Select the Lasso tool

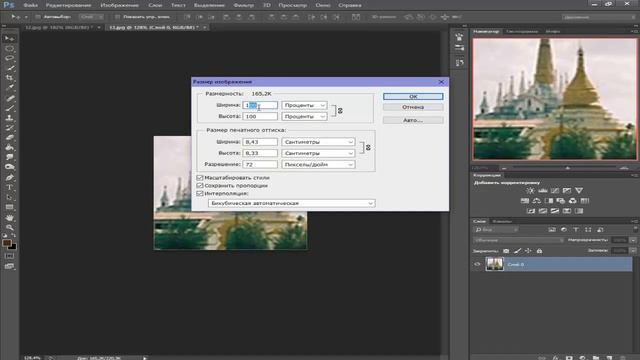click(9, 58)
